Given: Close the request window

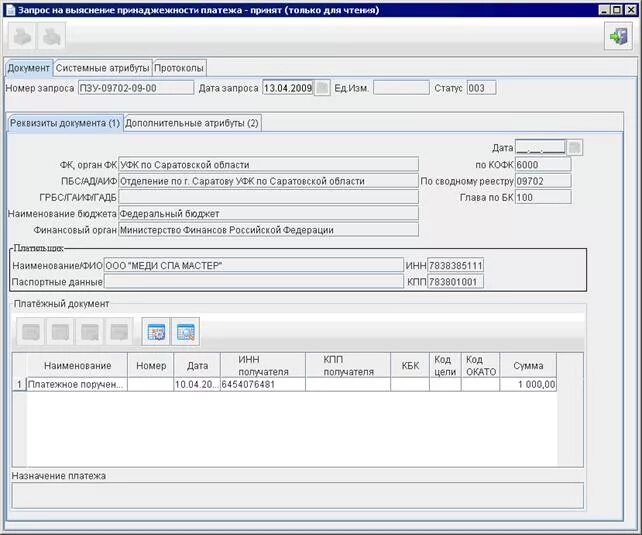Looking at the screenshot, I should point(631,9).
